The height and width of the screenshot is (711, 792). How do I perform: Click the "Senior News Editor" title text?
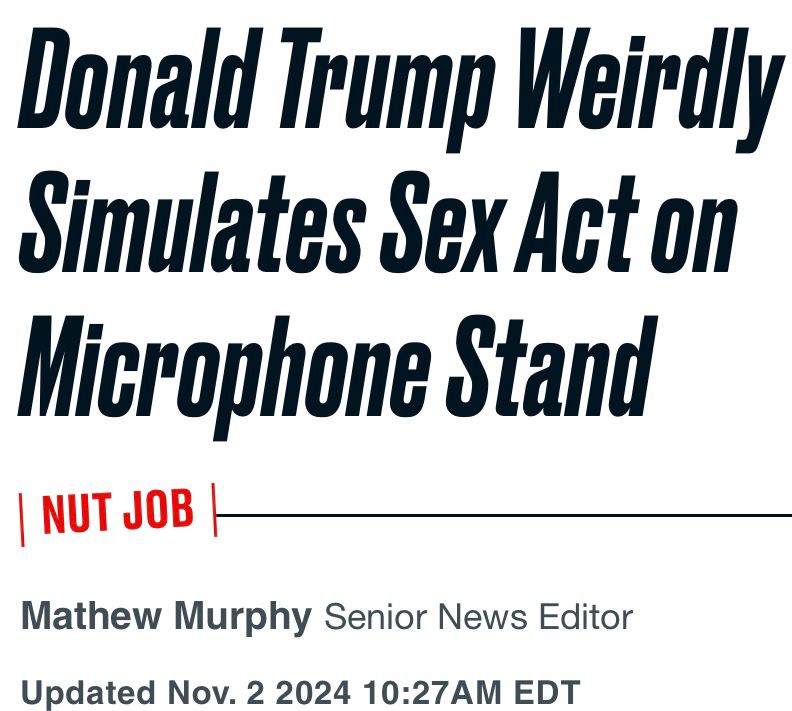click(478, 617)
